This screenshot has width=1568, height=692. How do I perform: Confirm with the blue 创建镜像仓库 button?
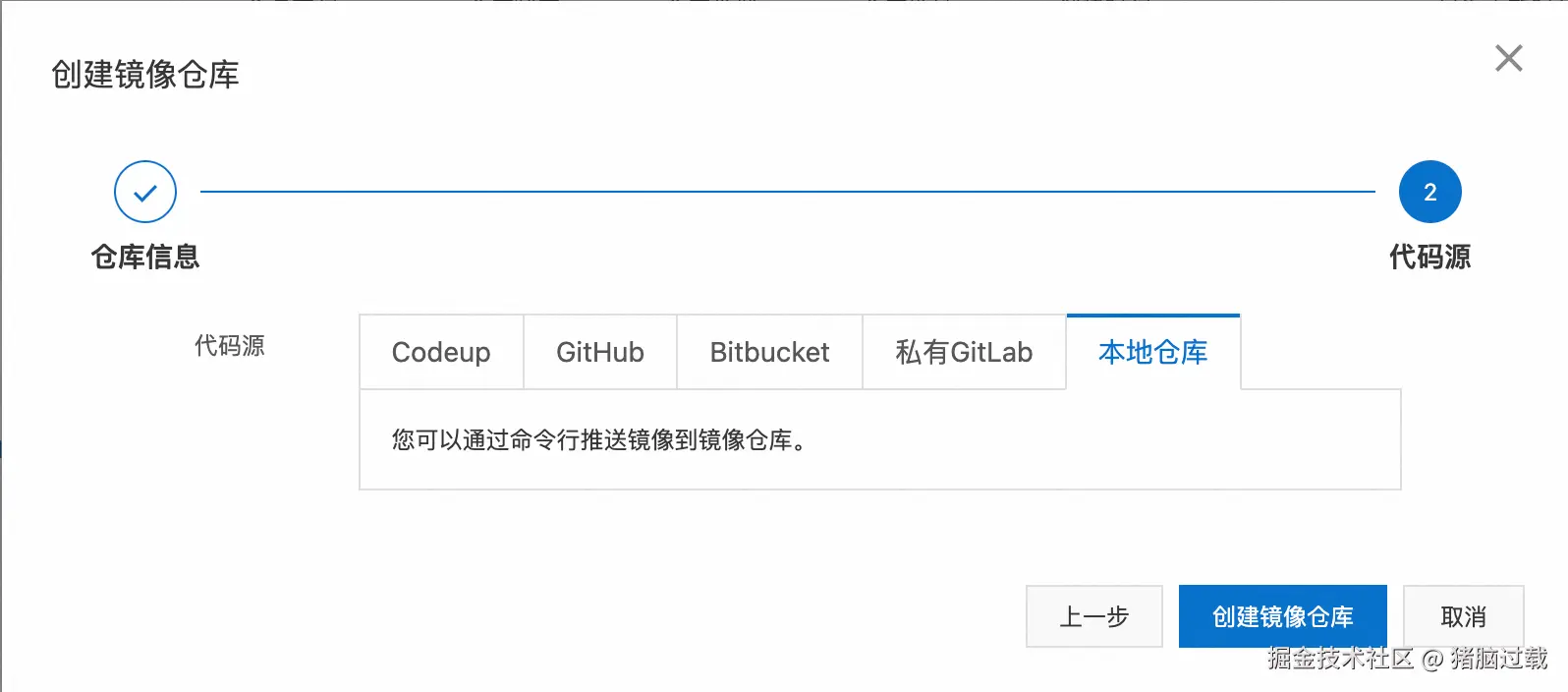(x=1283, y=616)
